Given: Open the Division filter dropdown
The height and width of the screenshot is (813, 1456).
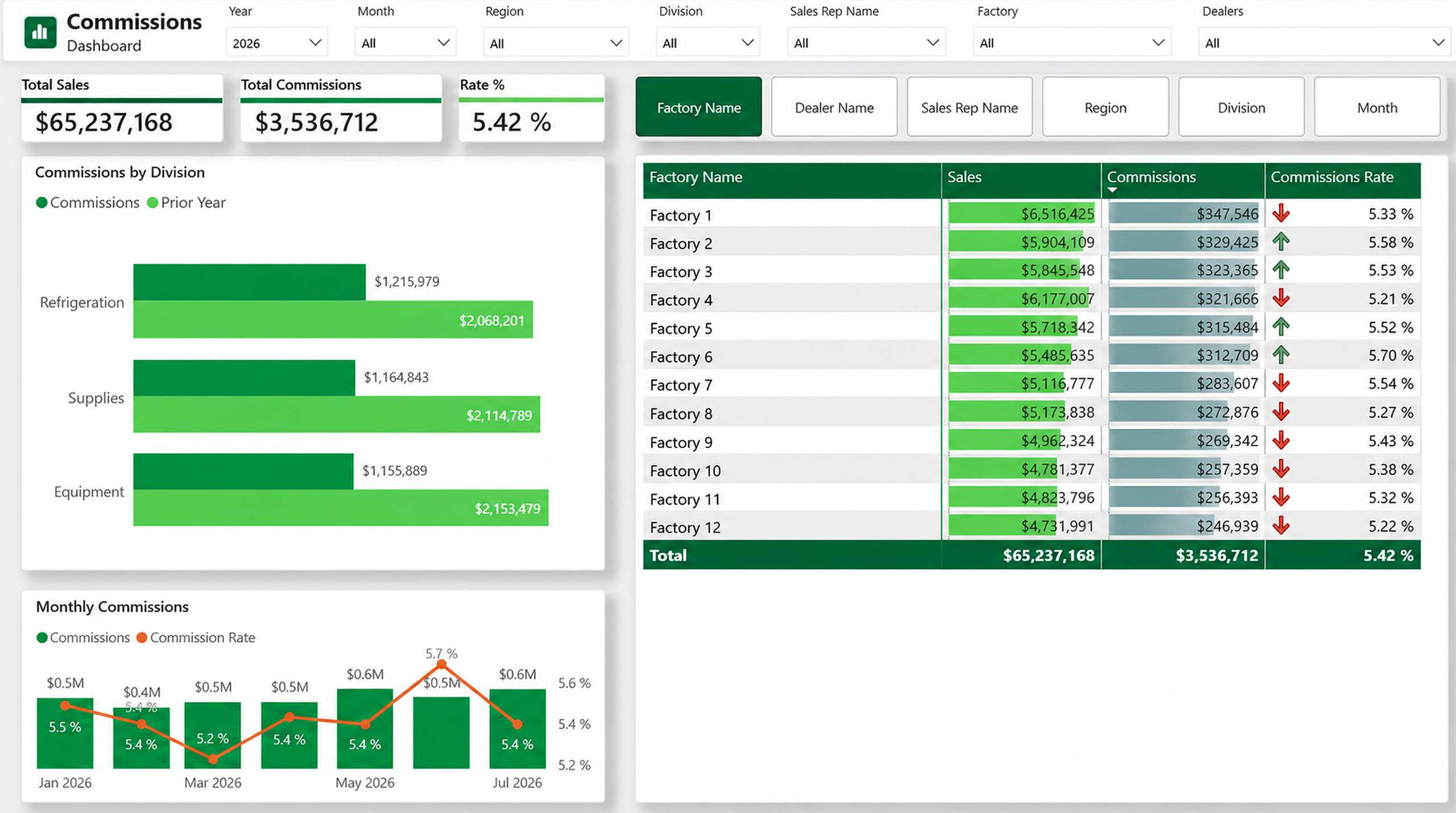Looking at the screenshot, I should click(x=708, y=43).
